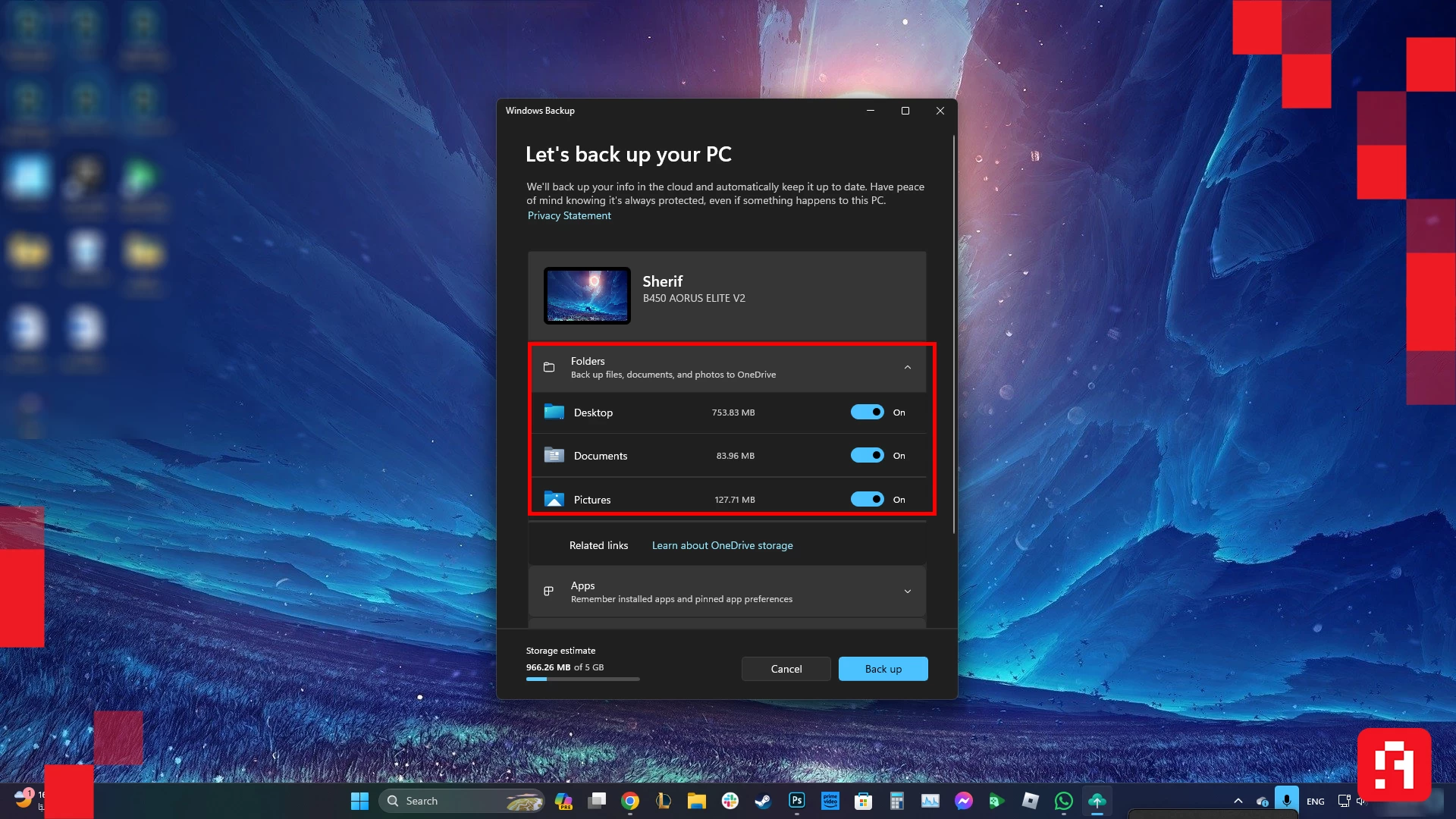Click the B450 AORUS ELITE V2 label

(x=694, y=298)
